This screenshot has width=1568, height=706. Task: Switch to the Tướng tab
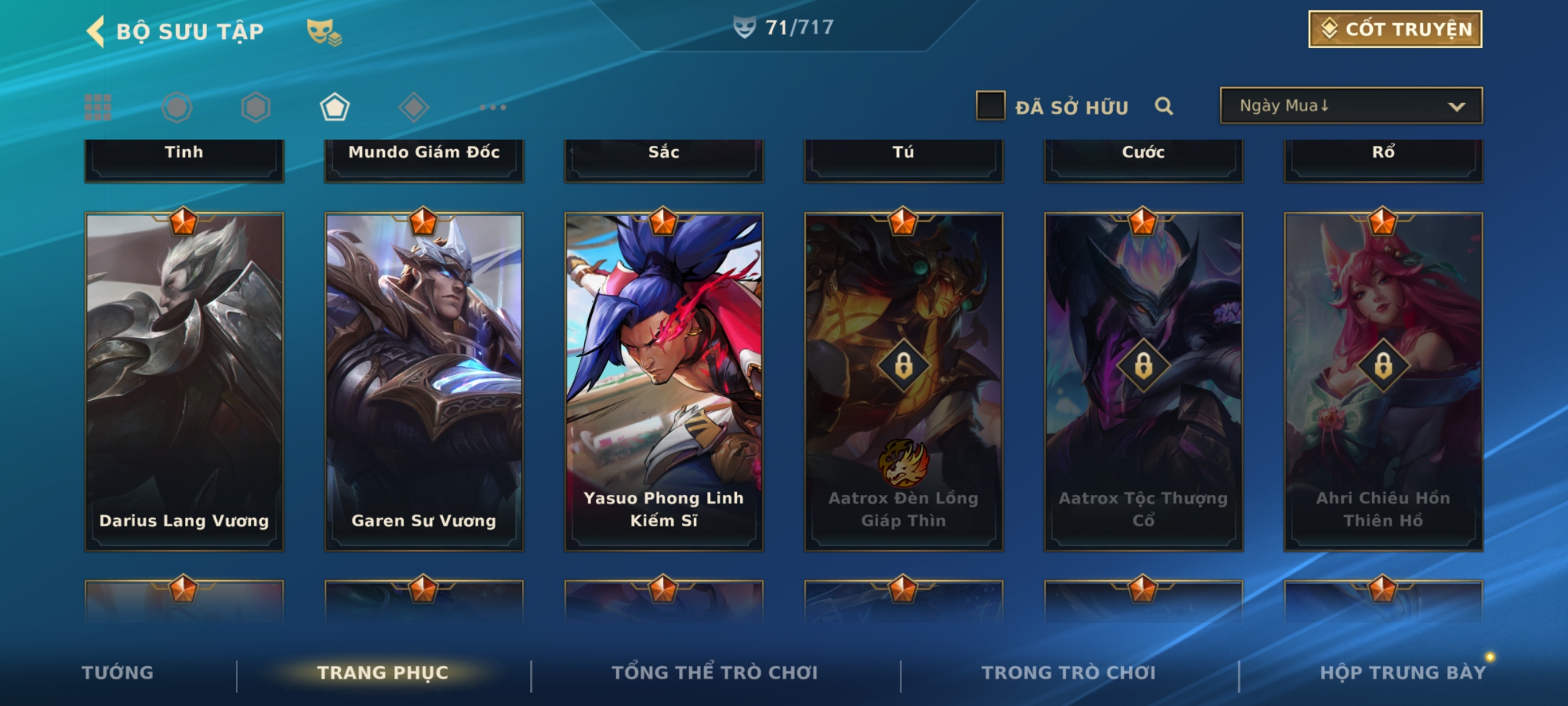coord(118,673)
